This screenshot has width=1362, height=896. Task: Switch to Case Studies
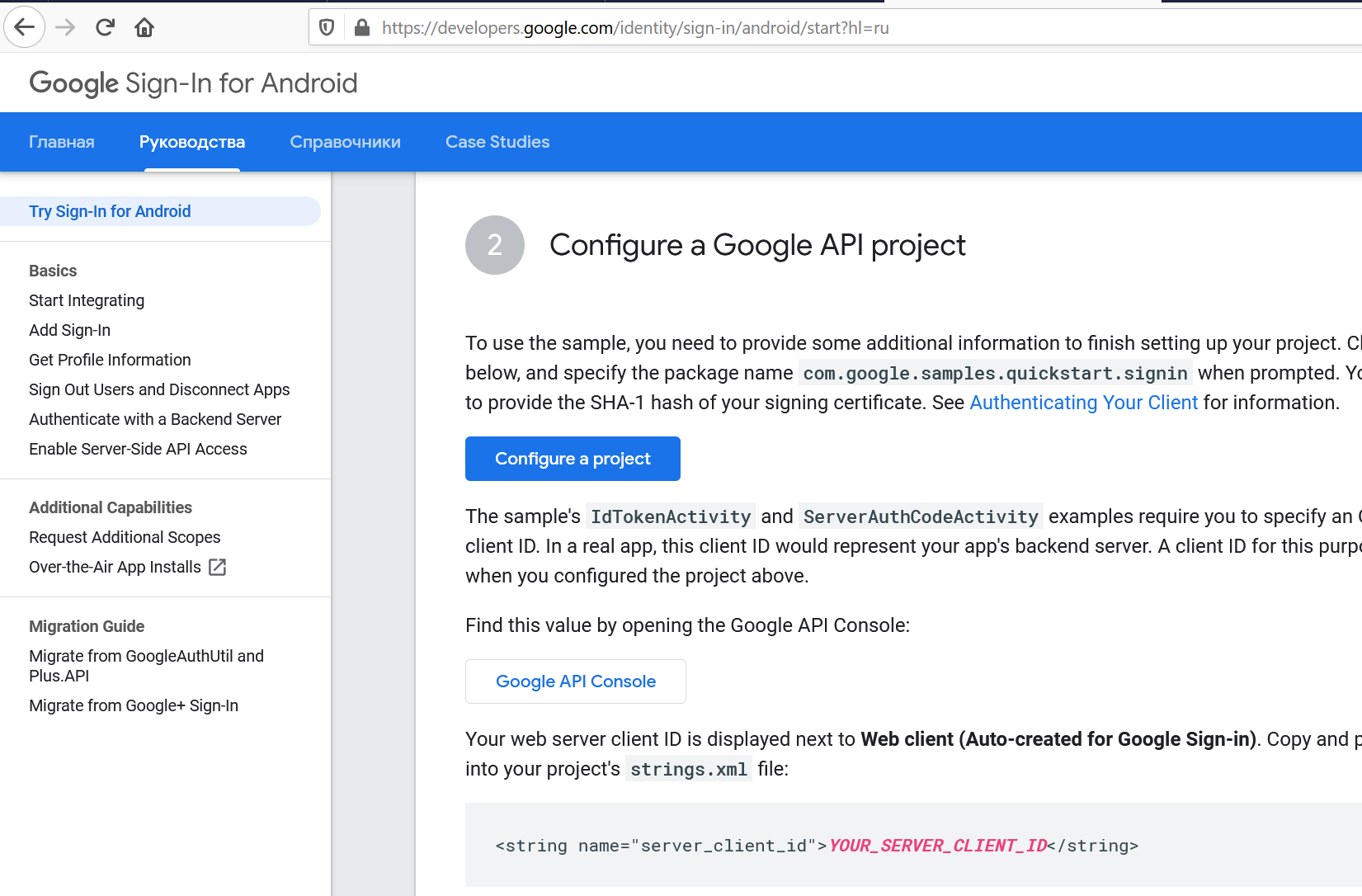pyautogui.click(x=497, y=141)
